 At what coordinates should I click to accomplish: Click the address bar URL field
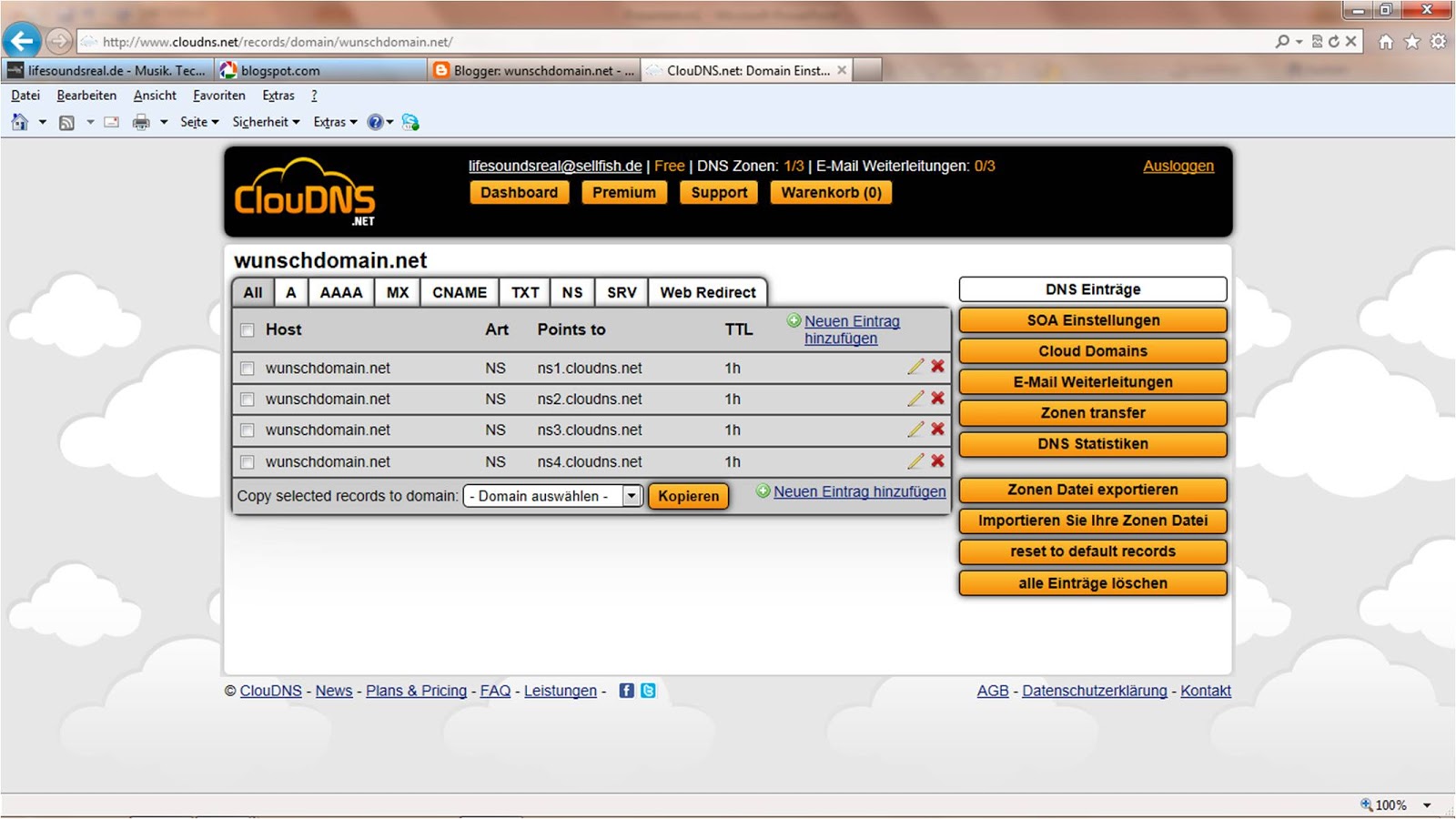click(673, 42)
